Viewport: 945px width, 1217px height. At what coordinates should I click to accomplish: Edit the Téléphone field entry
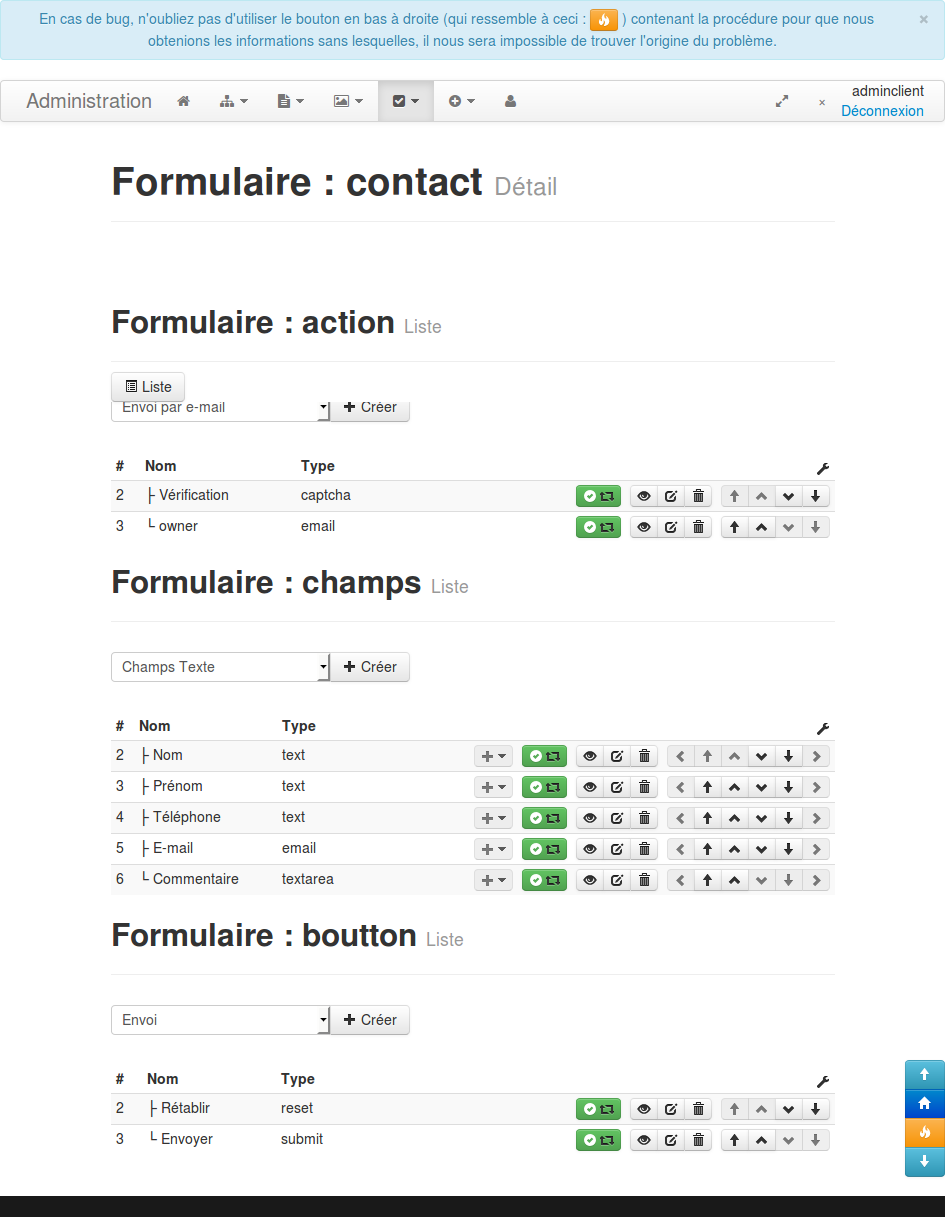[x=617, y=818]
